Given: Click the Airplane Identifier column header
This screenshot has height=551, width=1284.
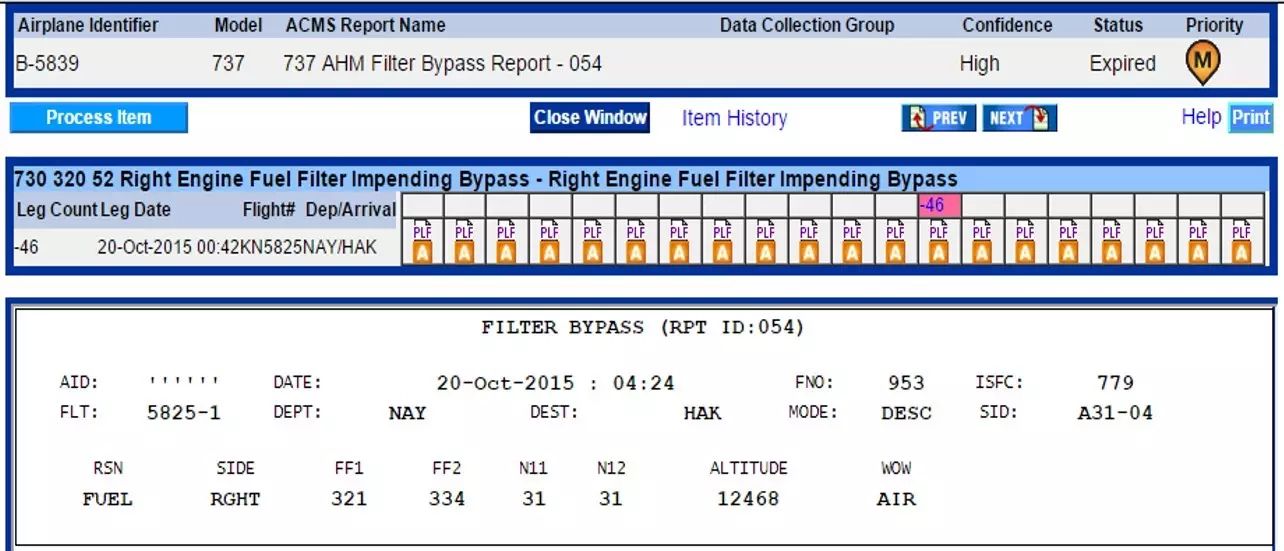Looking at the screenshot, I should [x=88, y=26].
